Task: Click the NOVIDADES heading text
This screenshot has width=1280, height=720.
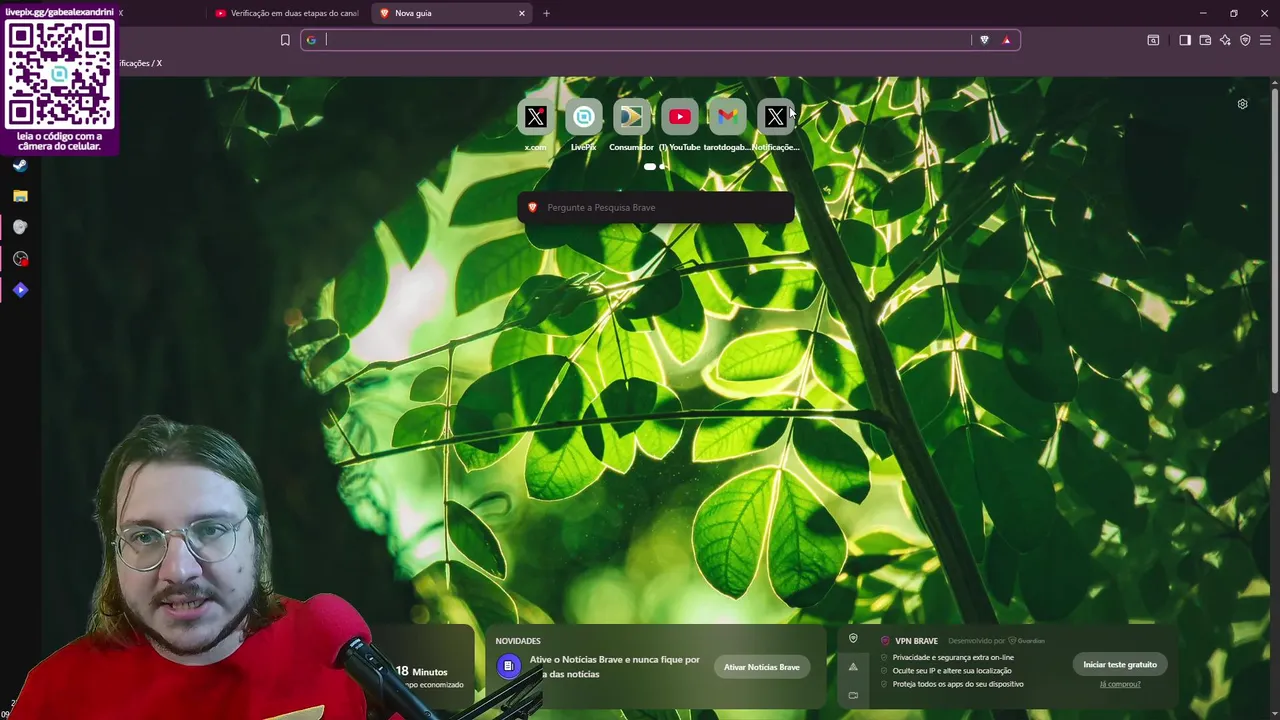Action: [518, 641]
